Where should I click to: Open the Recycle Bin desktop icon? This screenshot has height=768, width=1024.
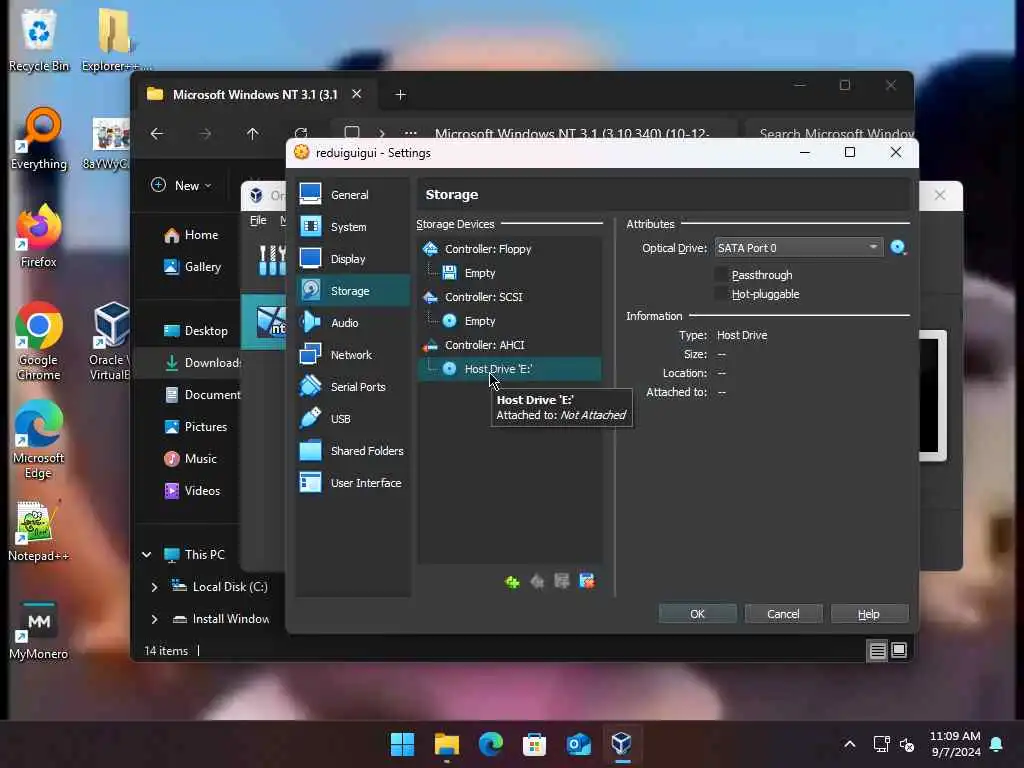click(x=39, y=40)
